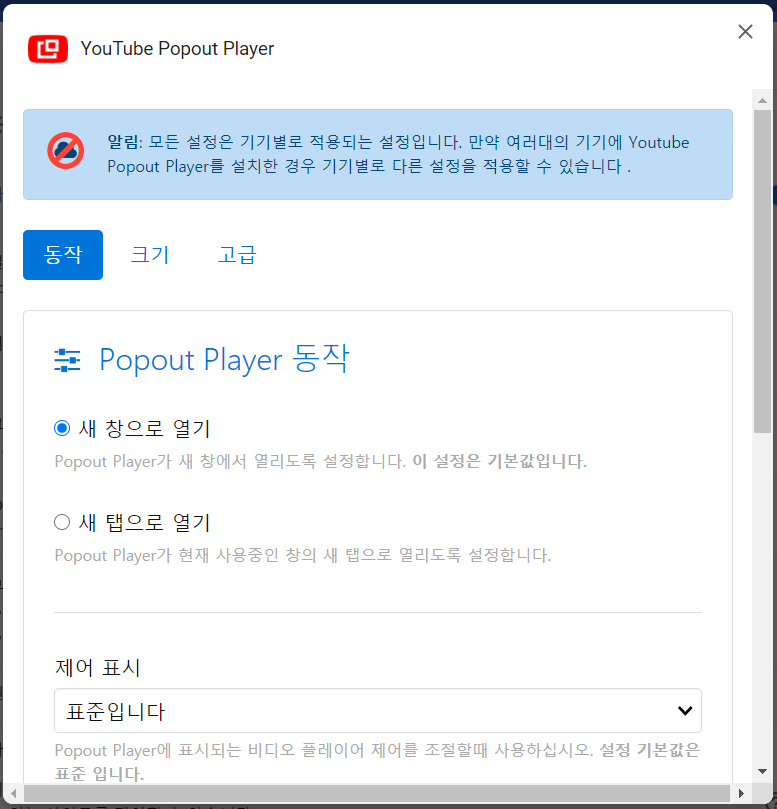The width and height of the screenshot is (777, 809).
Task: Choose the 새 탭으로 열기 radio option
Action: (x=62, y=522)
